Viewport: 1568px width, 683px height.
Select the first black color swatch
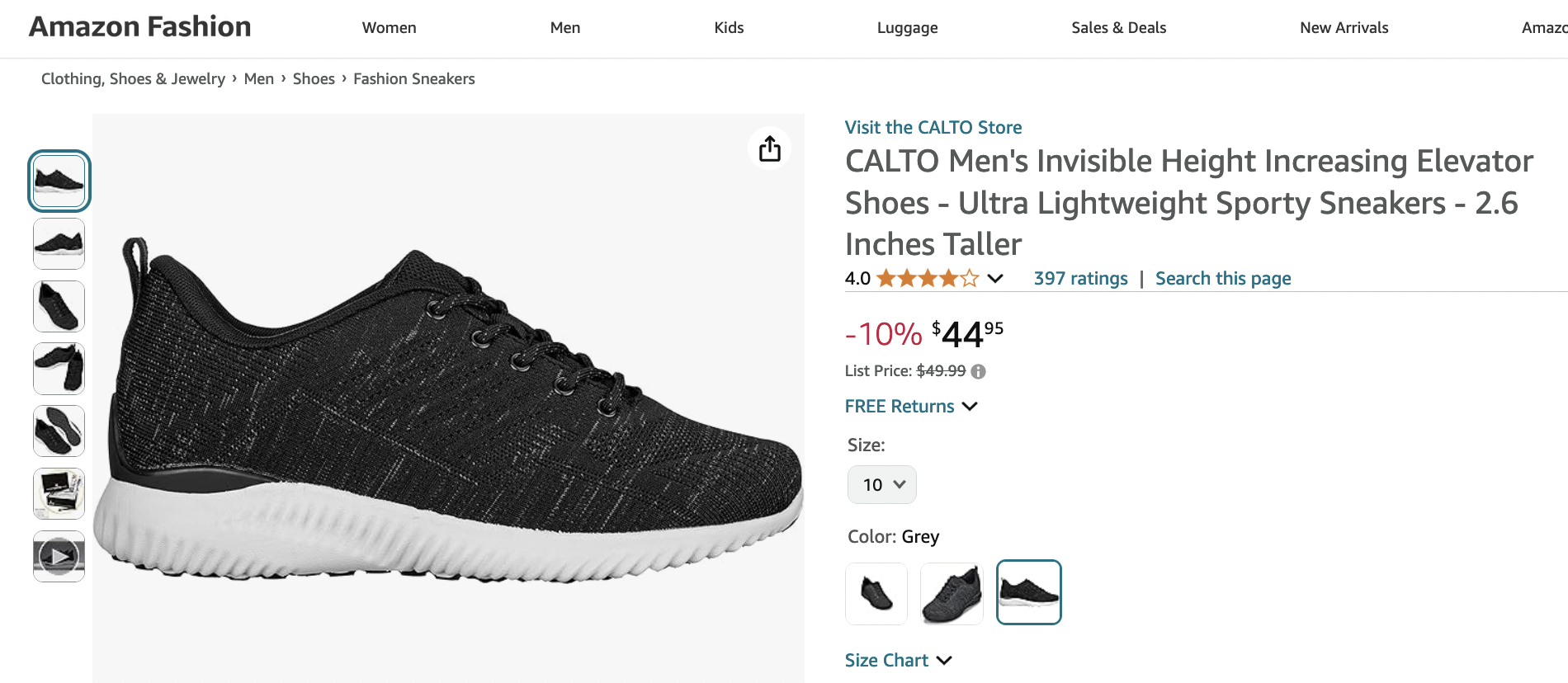876,593
